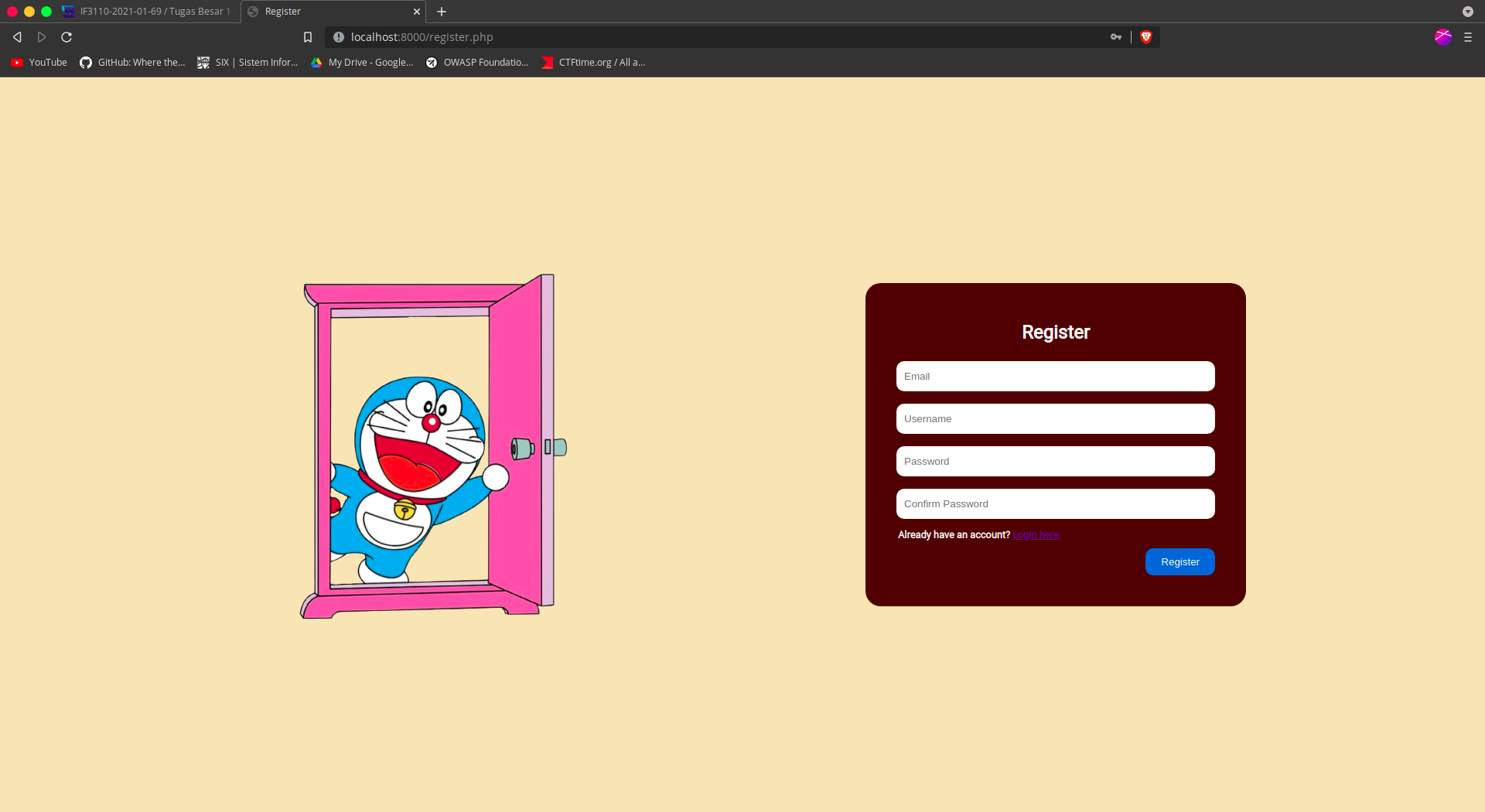This screenshot has height=812, width=1485.
Task: Minimize the window with yellow button
Action: coord(29,12)
